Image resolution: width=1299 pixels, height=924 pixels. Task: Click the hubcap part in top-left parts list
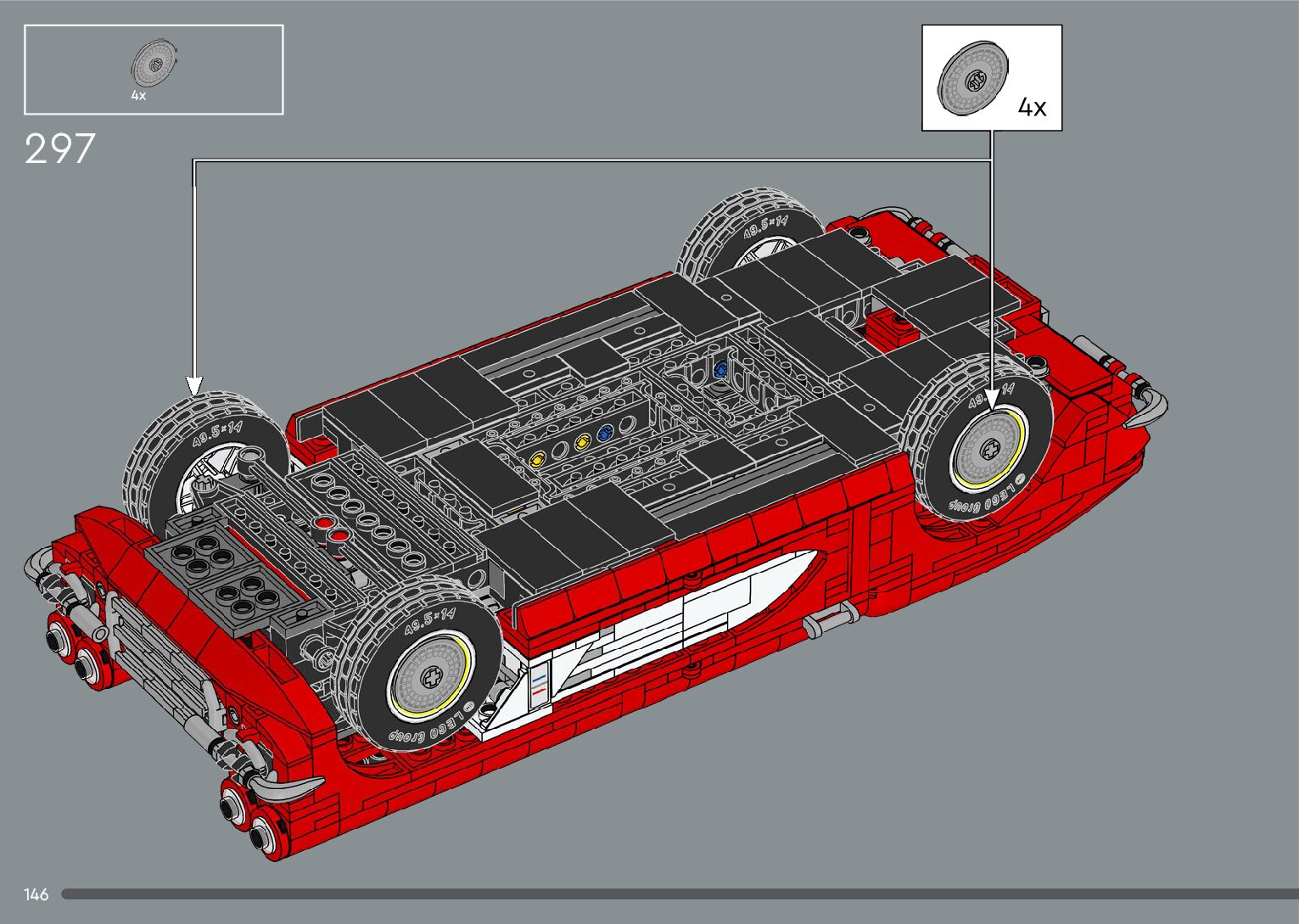pos(154,64)
